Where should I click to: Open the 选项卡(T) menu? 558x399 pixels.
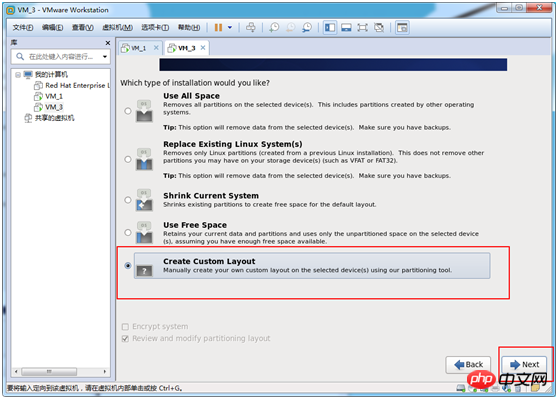[155, 27]
